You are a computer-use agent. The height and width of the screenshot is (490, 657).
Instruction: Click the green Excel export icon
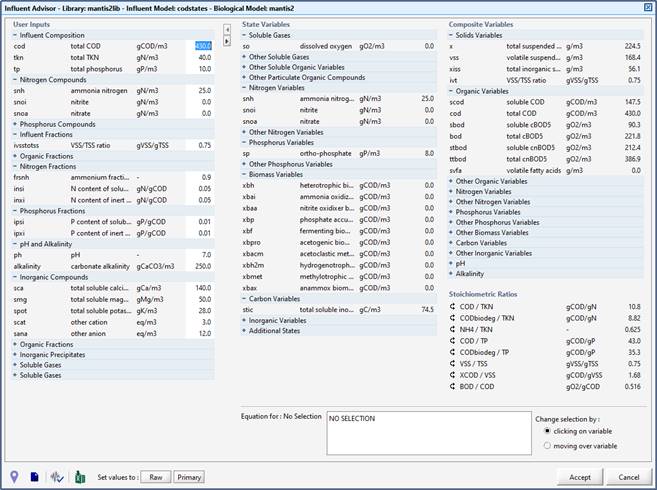[x=80, y=477]
